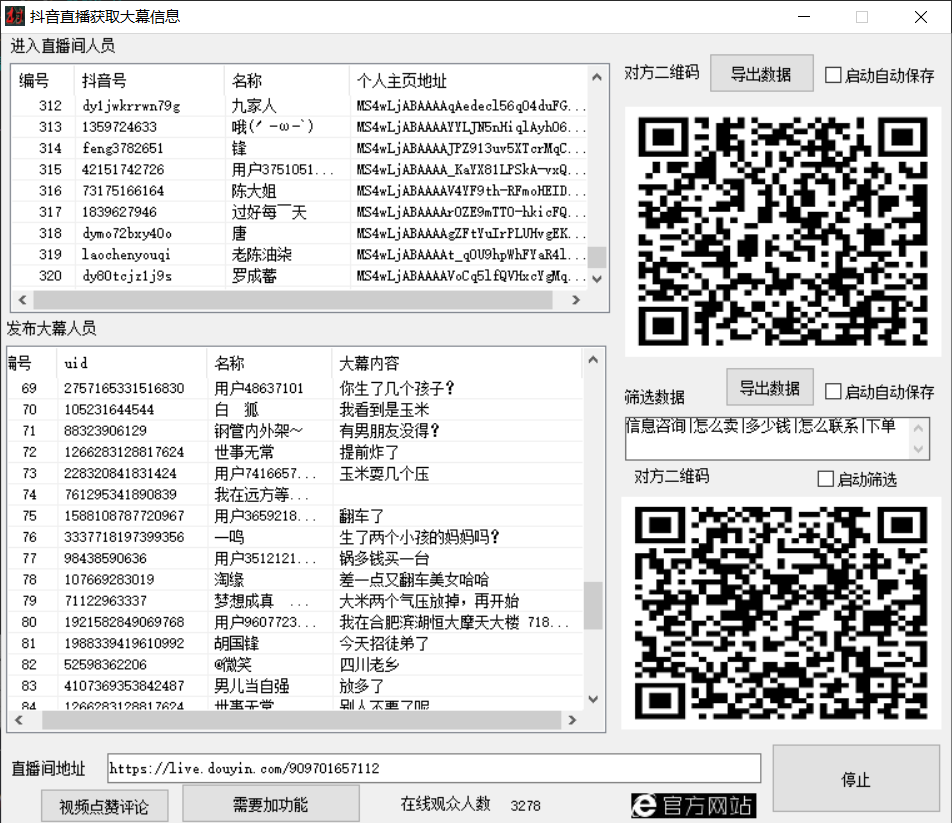Select viewer row 313 with ID 1359724633
Image resolution: width=952 pixels, height=823 pixels.
tap(299, 127)
